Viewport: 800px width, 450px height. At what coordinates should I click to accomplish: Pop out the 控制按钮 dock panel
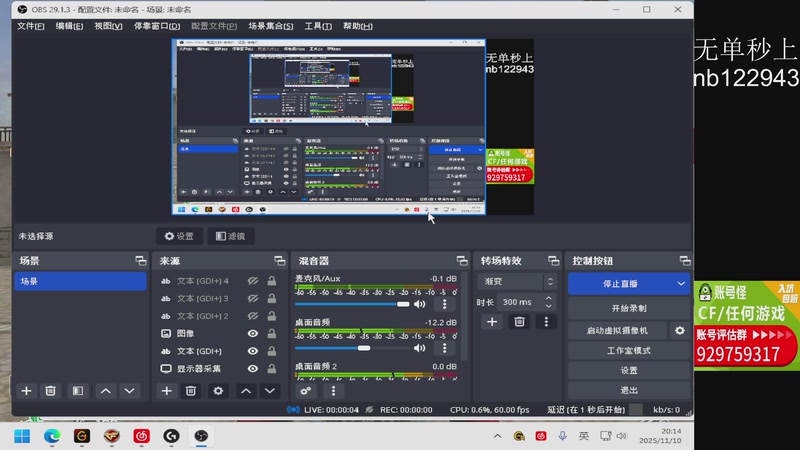[685, 261]
